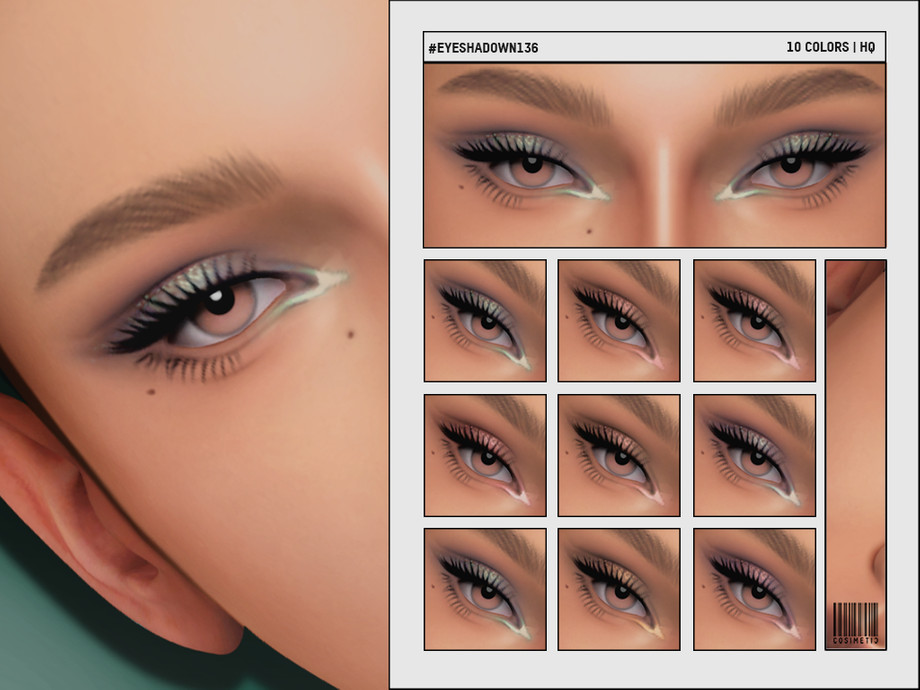The width and height of the screenshot is (920, 690).
Task: Select the middle-left eyeshadow swatch
Action: tap(485, 455)
